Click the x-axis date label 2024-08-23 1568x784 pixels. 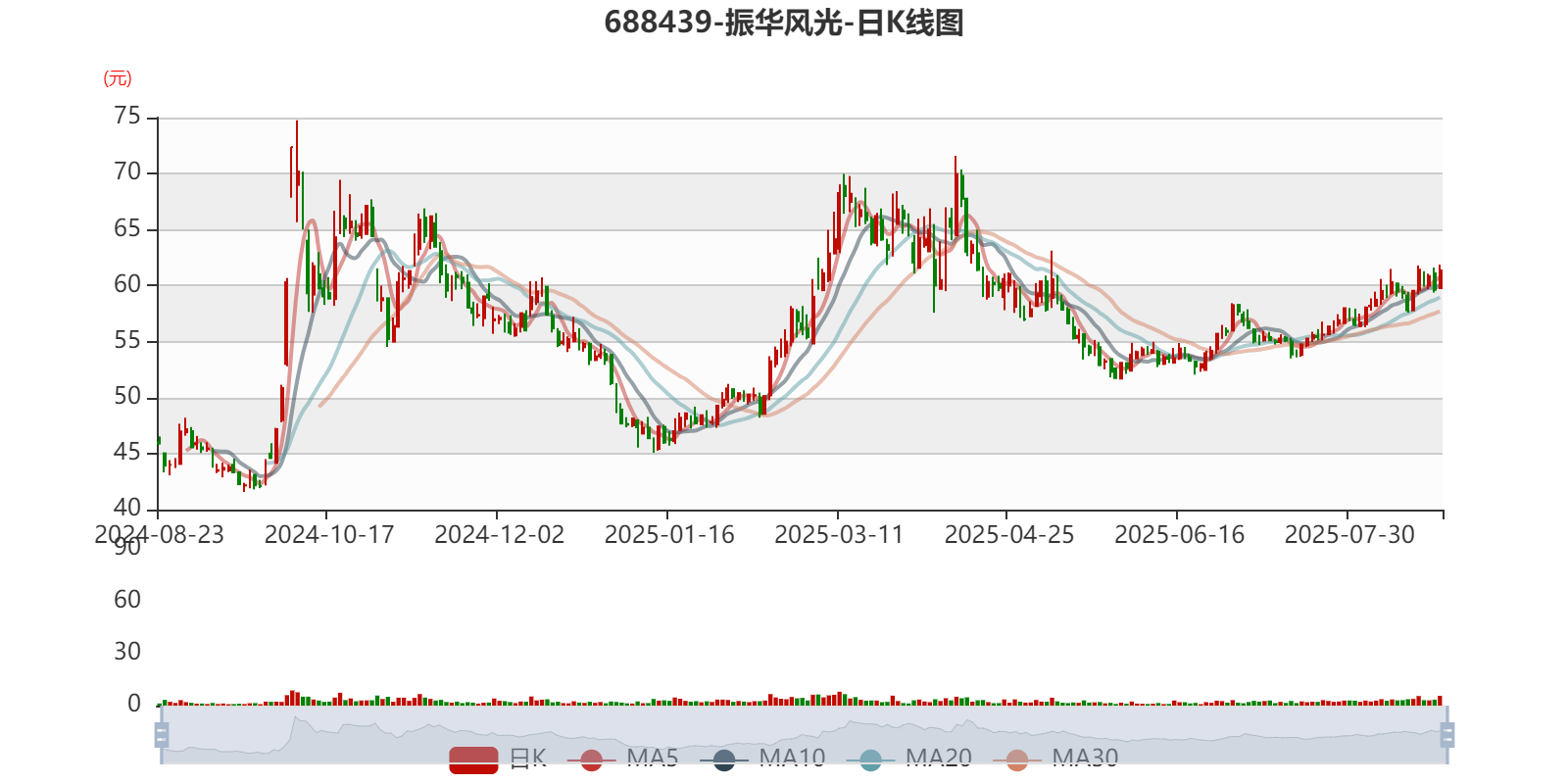click(x=159, y=535)
